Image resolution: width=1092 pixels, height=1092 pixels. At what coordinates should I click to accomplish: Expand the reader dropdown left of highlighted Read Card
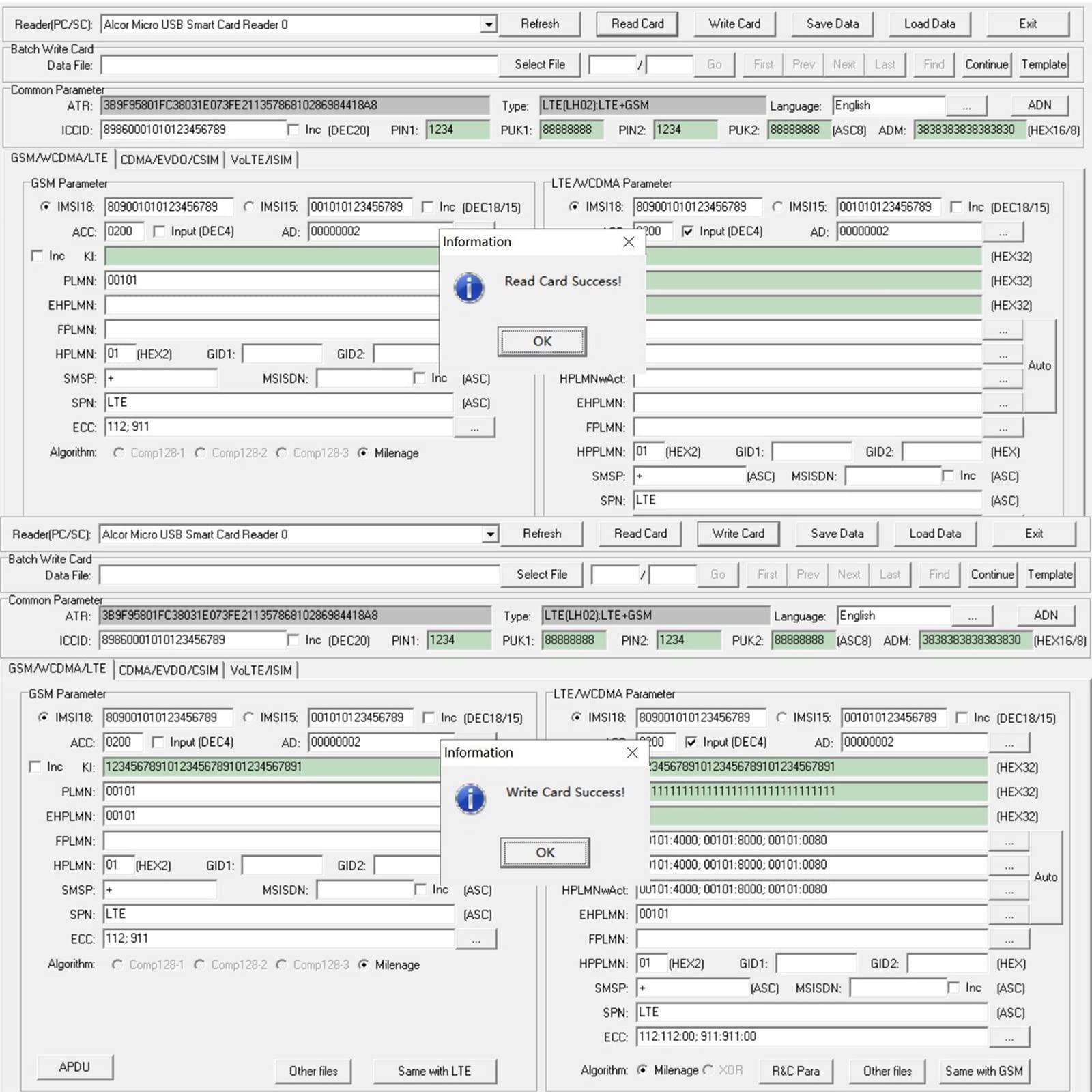489,25
